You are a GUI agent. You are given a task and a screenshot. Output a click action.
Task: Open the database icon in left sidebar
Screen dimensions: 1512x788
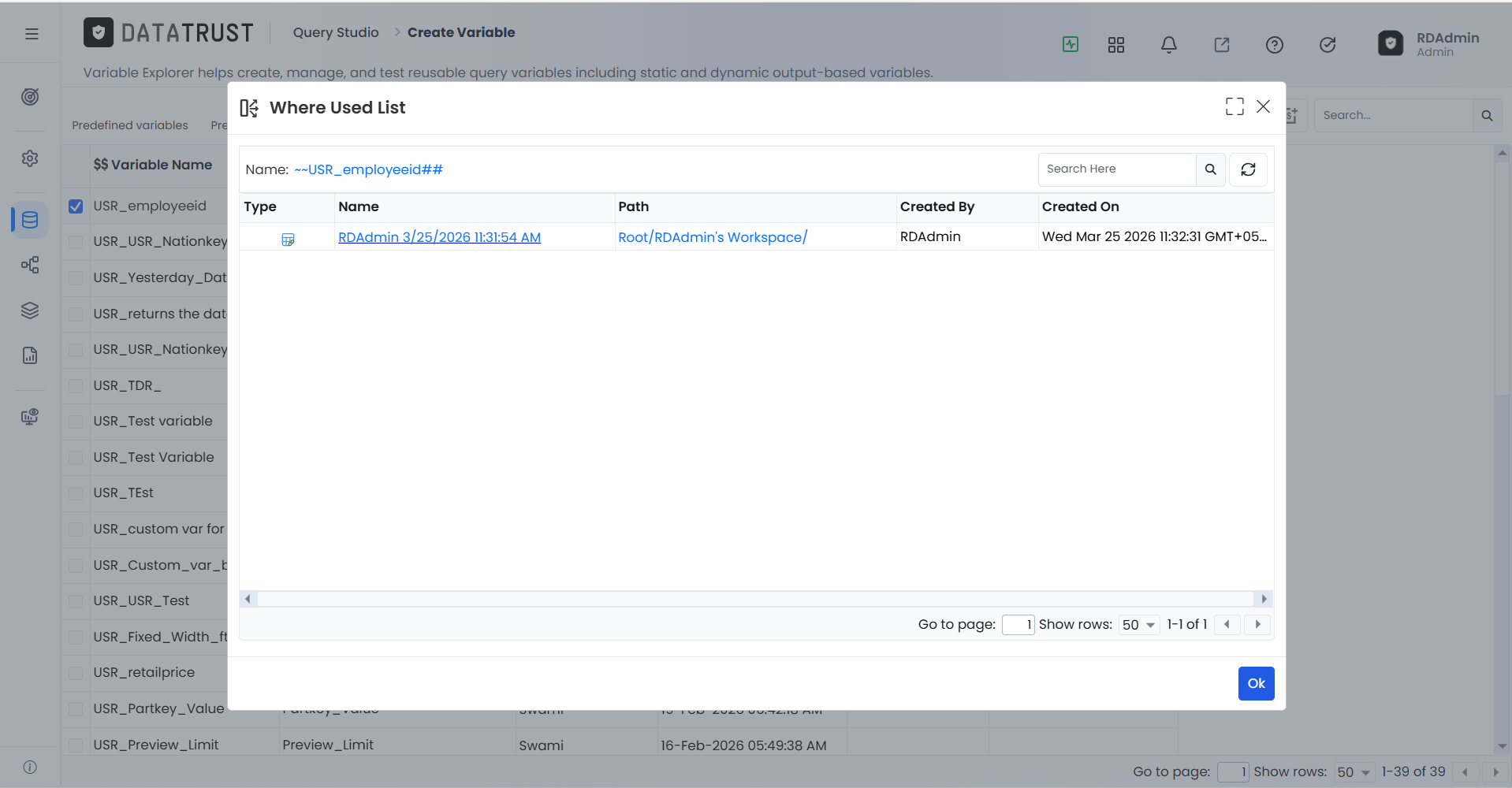(x=30, y=220)
